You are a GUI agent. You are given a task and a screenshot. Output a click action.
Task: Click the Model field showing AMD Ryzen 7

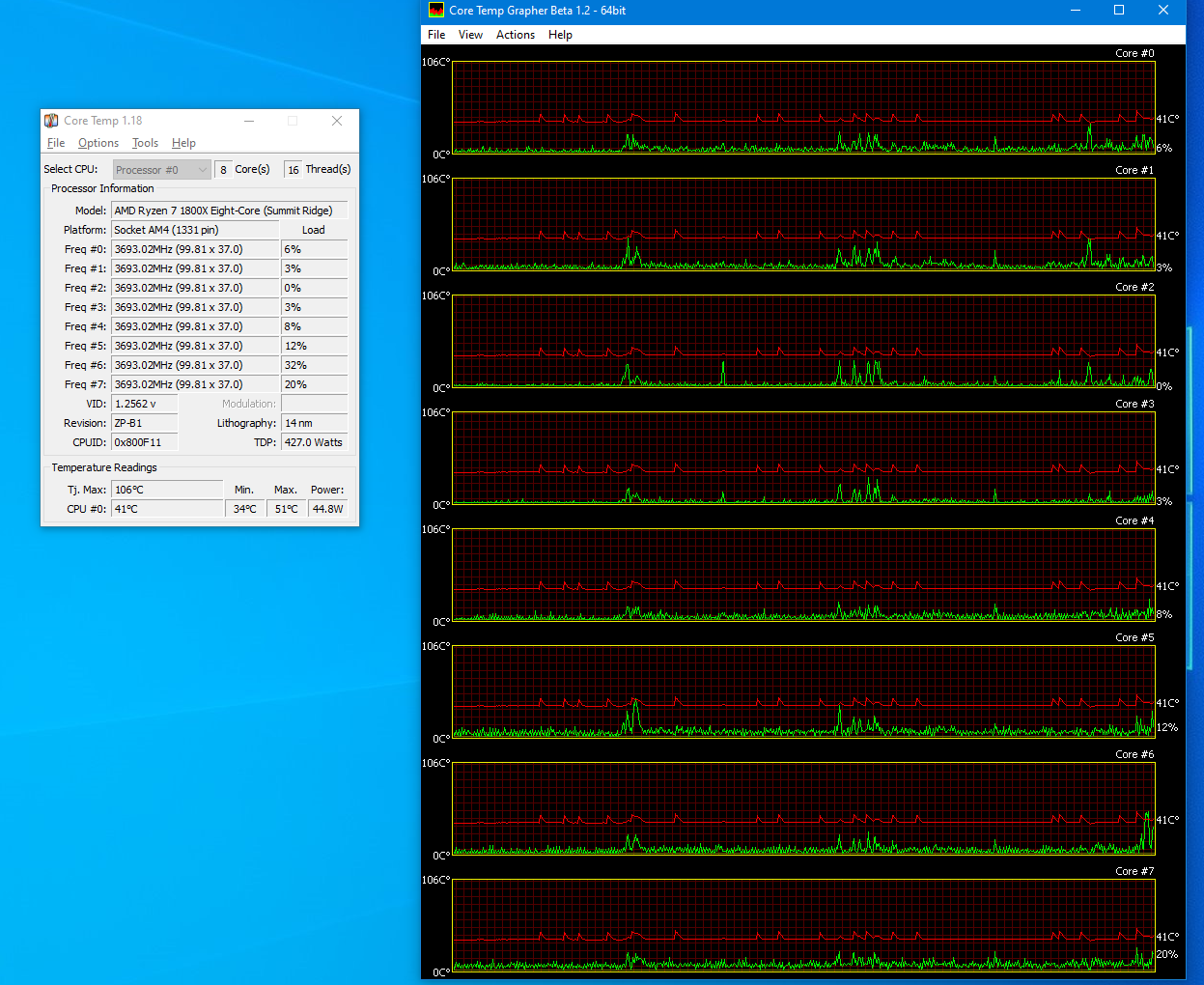point(229,211)
